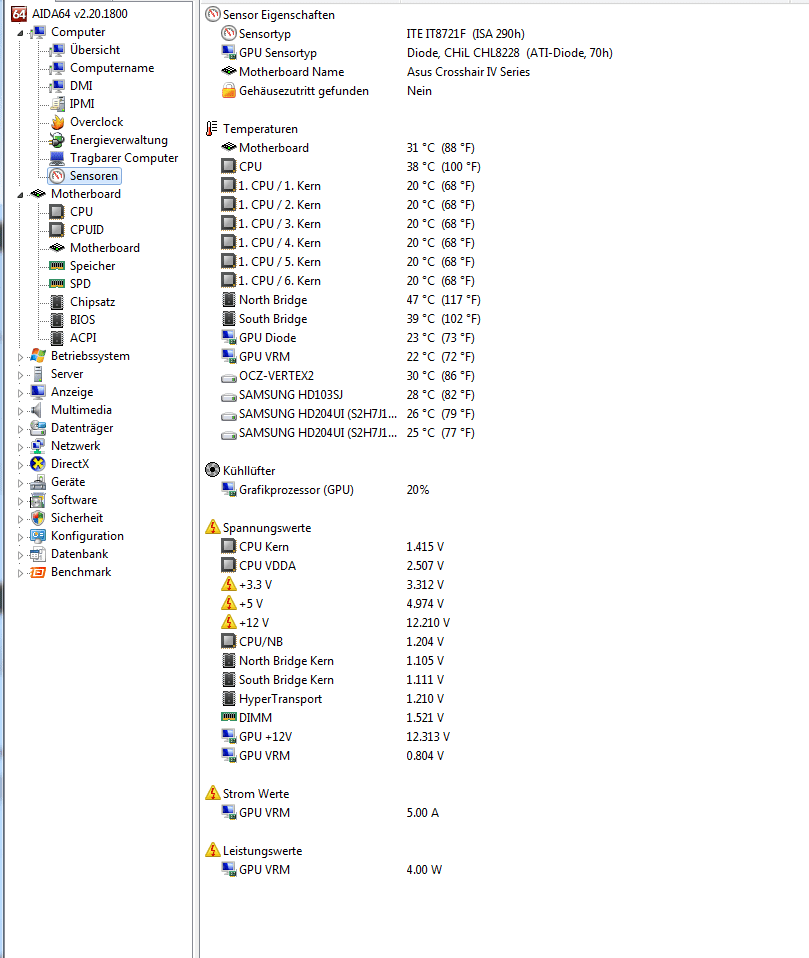Click the Sicherheit shield icon

[x=38, y=518]
